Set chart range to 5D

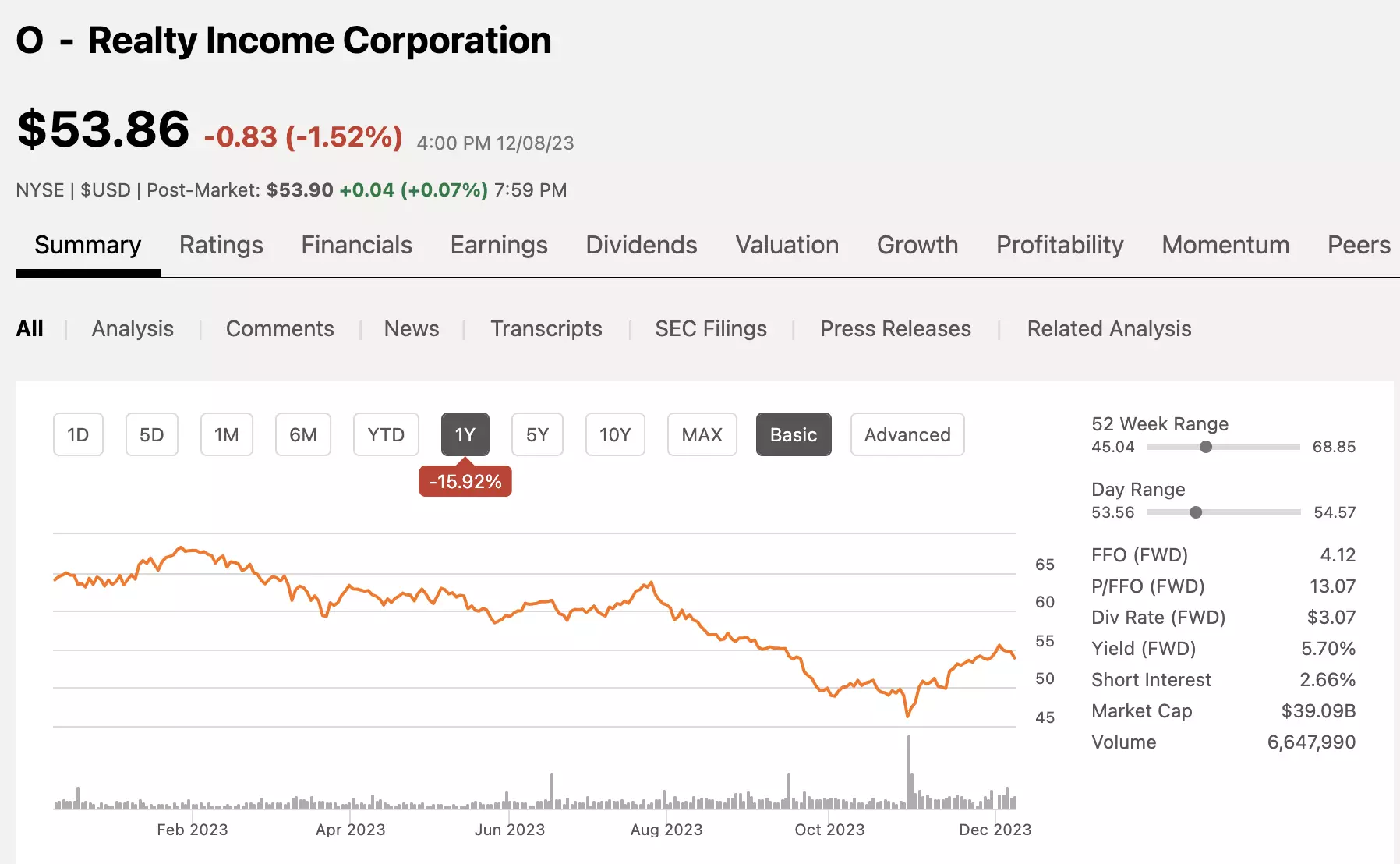[x=152, y=434]
